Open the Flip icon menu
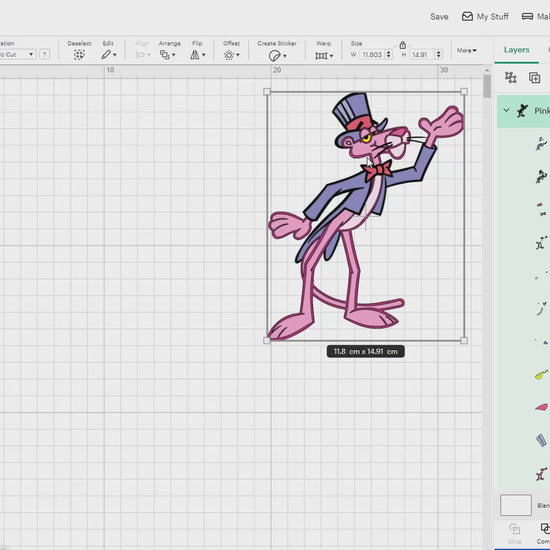This screenshot has height=550, width=550. tap(195, 55)
